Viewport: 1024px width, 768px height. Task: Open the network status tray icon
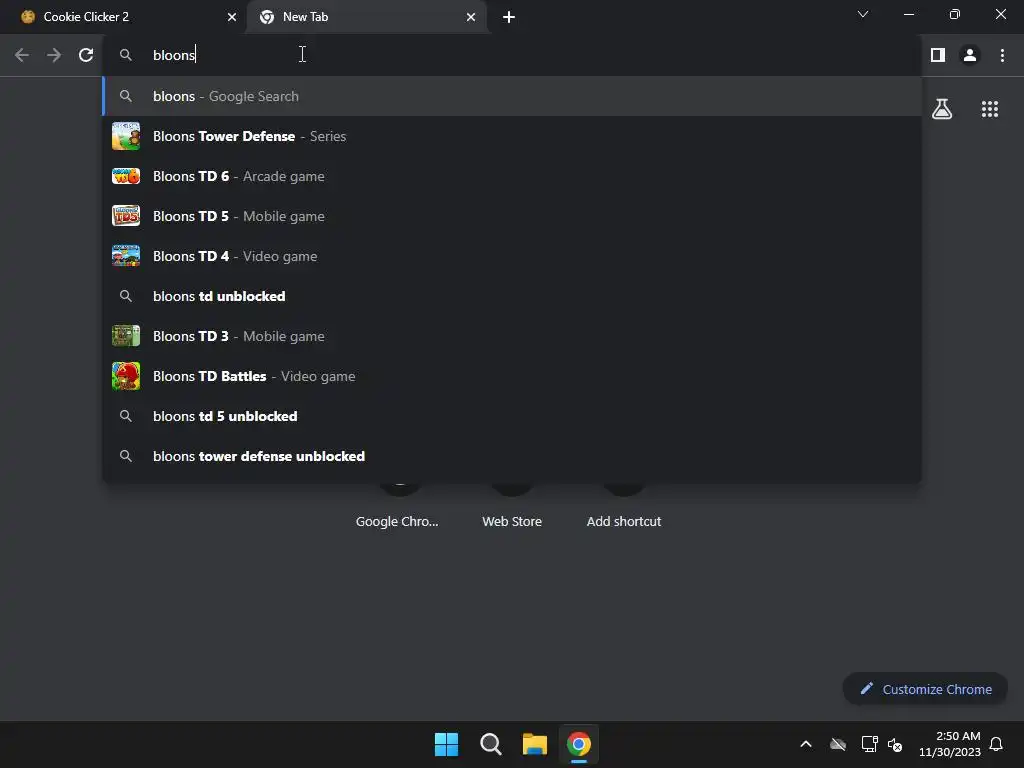point(869,744)
